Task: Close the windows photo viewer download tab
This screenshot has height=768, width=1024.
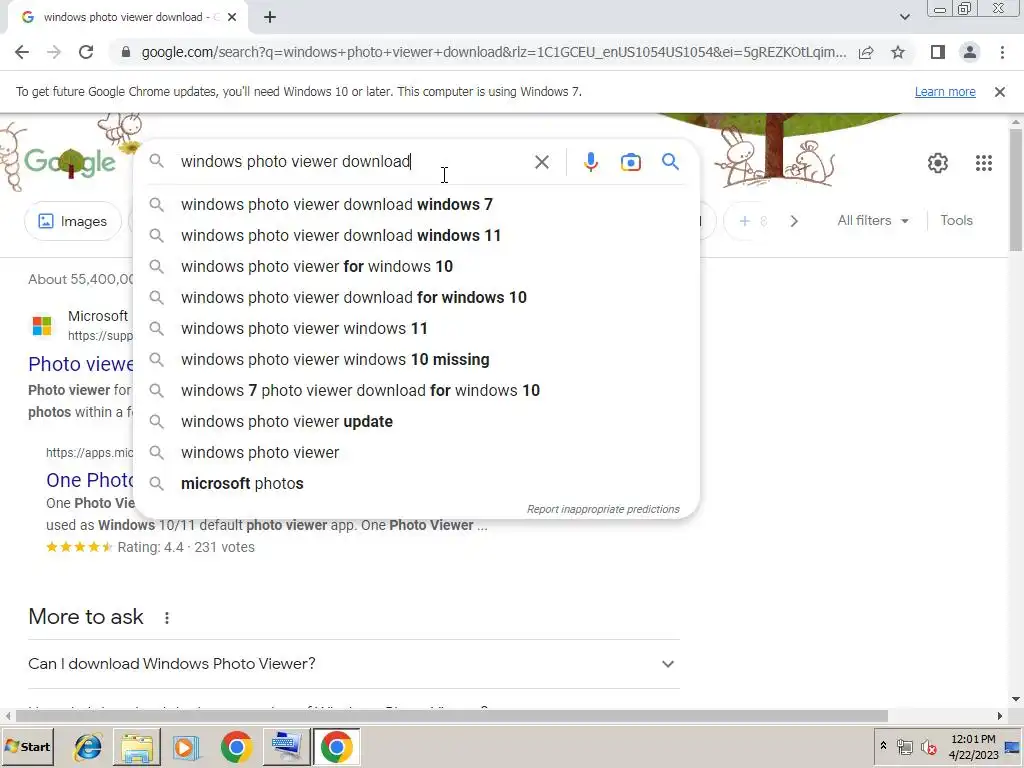Action: (x=232, y=17)
